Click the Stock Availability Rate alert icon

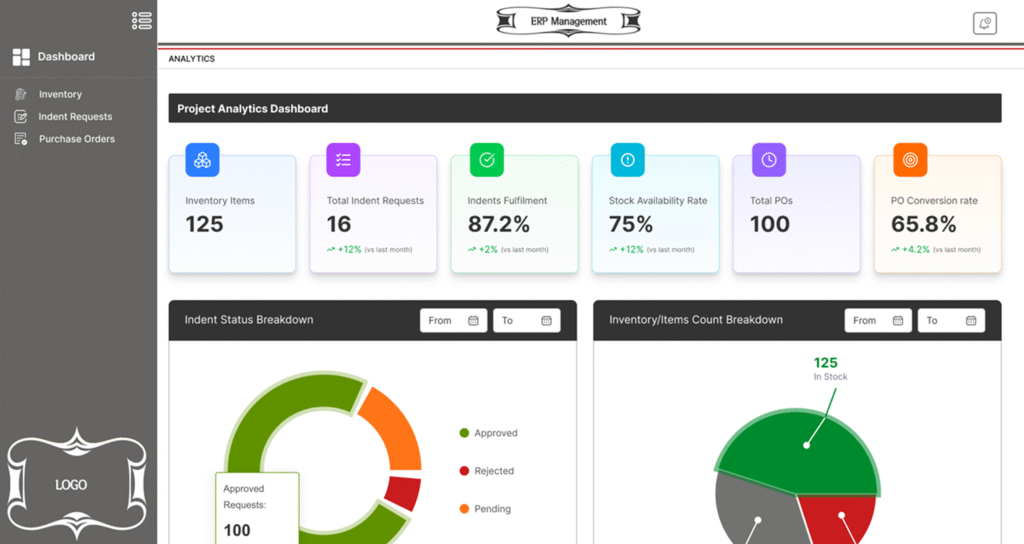[x=627, y=160]
